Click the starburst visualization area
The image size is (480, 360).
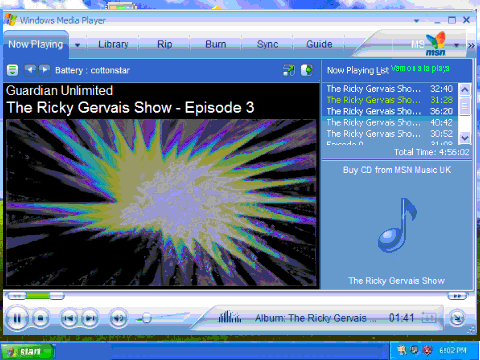tap(161, 202)
